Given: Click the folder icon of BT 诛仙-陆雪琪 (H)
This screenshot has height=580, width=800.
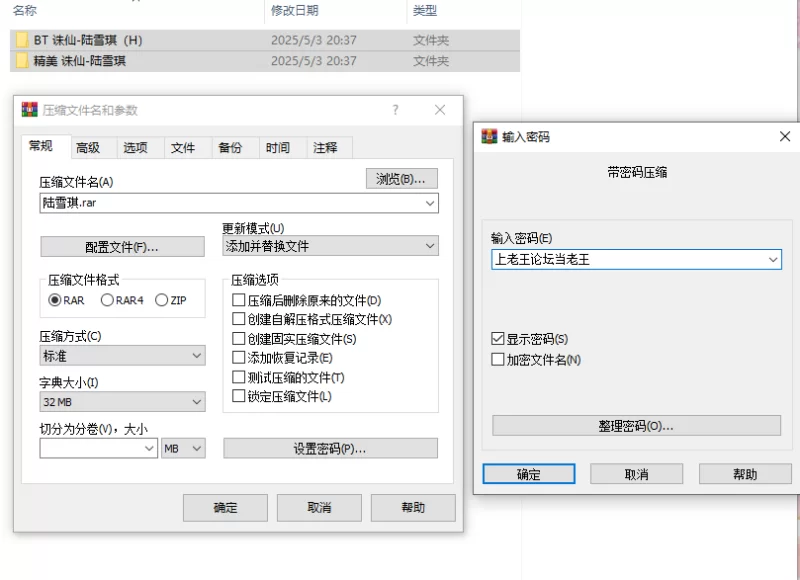Looking at the screenshot, I should [x=22, y=40].
